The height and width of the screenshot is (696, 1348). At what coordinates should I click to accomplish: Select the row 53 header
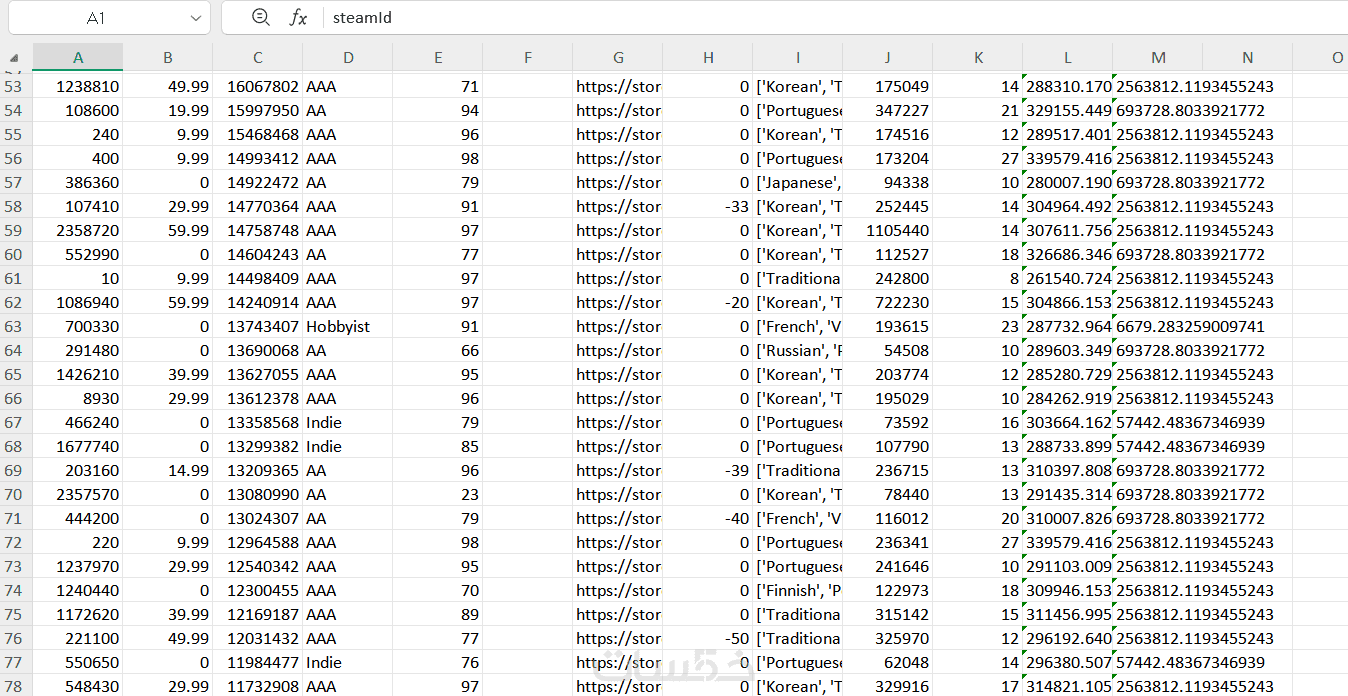(x=15, y=87)
